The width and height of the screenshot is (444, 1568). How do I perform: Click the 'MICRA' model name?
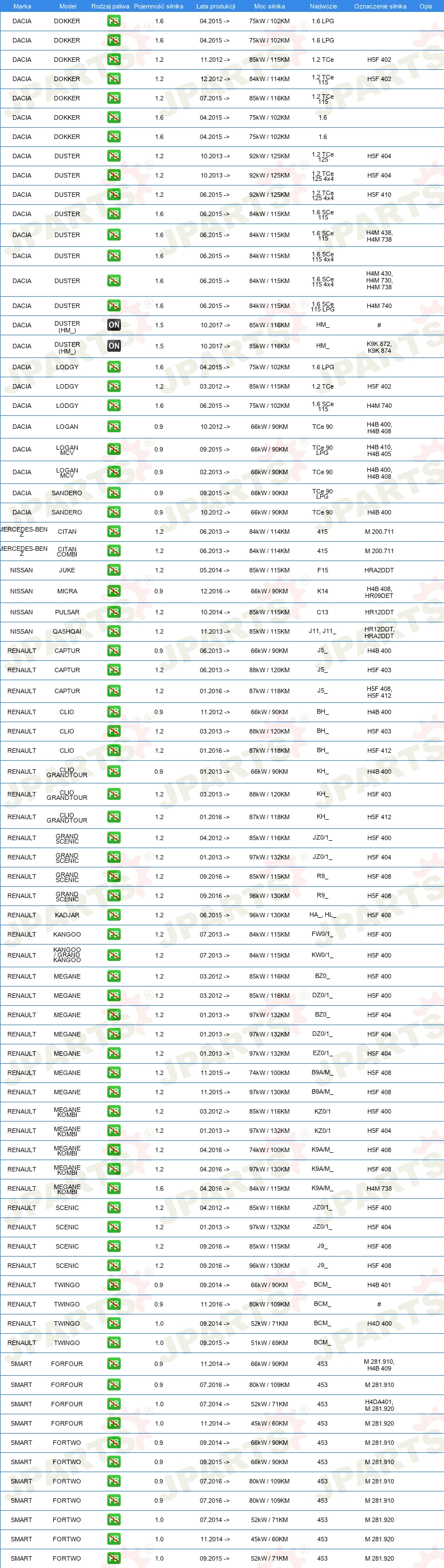point(67,591)
